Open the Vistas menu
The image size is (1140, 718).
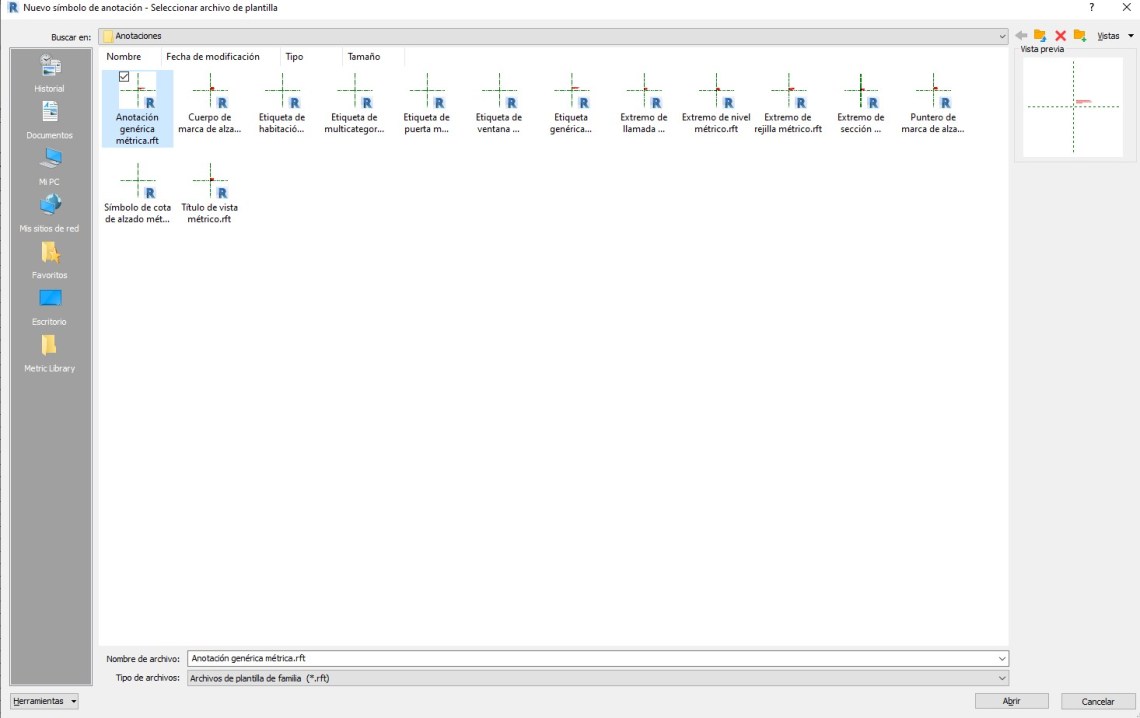(x=1115, y=36)
